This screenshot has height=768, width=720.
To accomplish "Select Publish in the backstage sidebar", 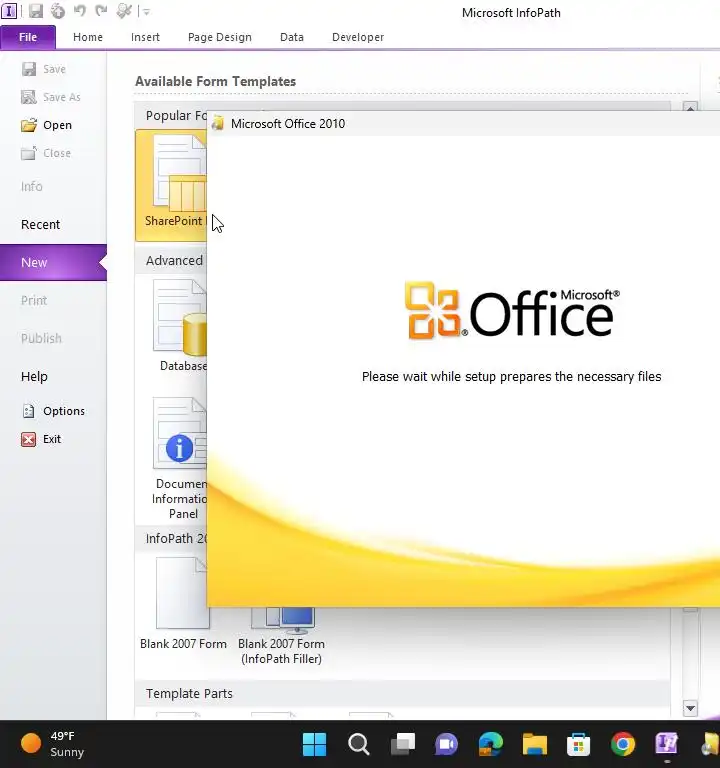I will [x=41, y=338].
